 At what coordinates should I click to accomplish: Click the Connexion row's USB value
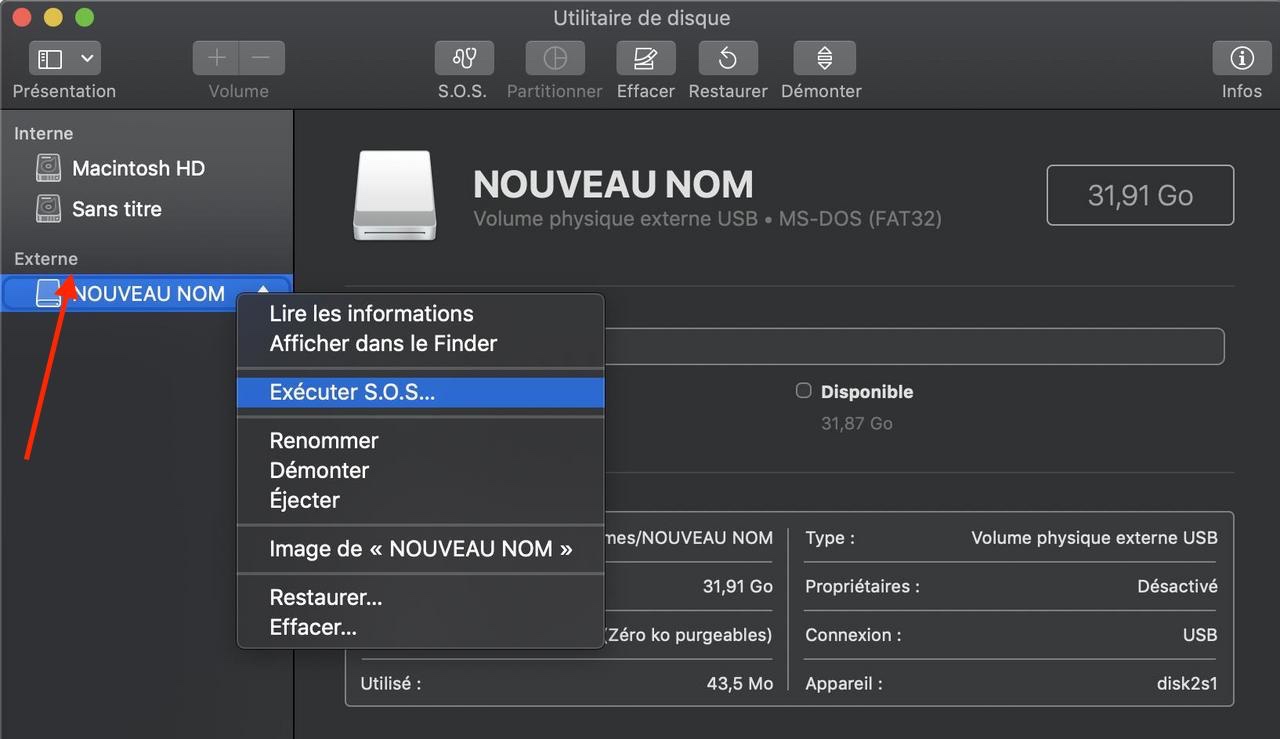pos(1199,635)
